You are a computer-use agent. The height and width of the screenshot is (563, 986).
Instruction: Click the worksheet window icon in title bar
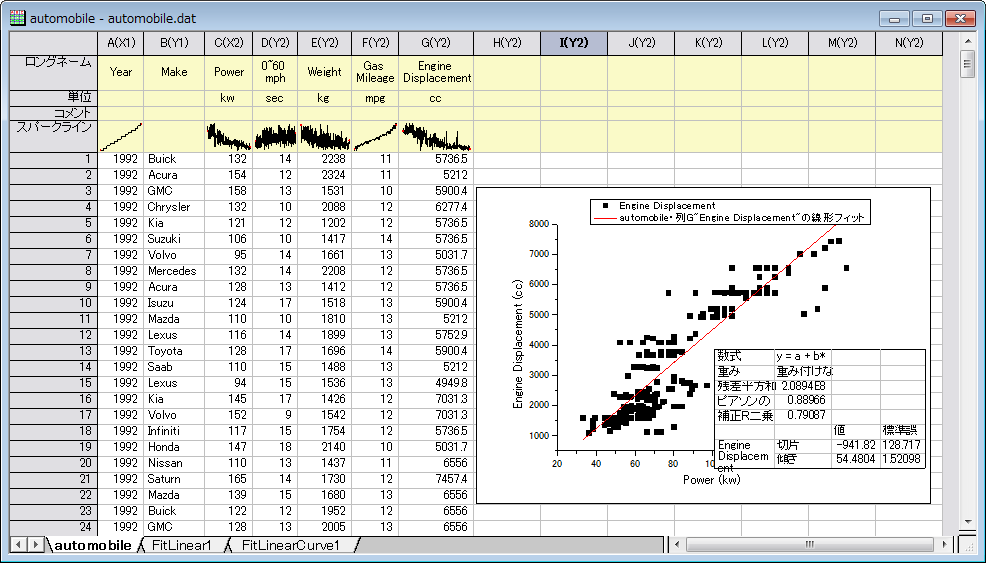pos(18,18)
